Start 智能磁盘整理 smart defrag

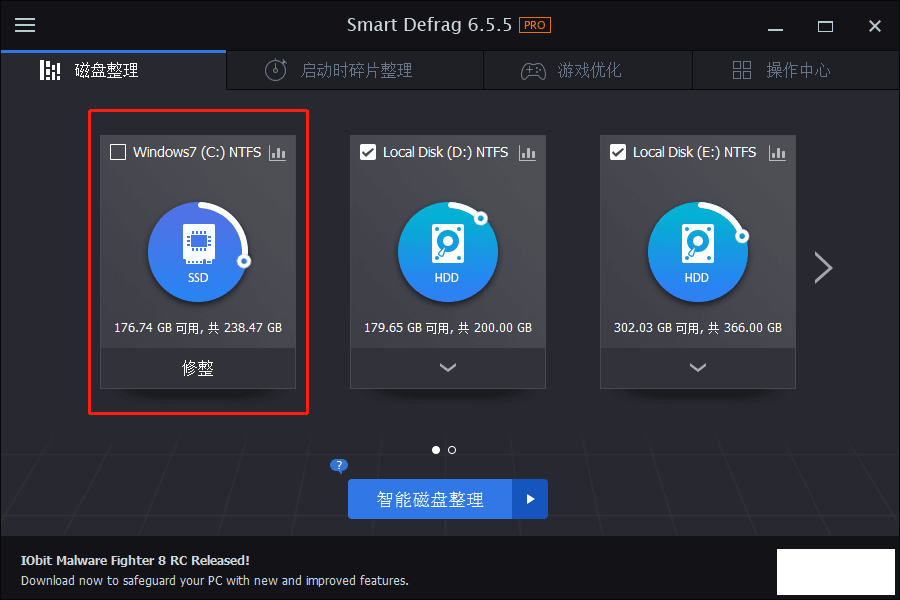pyautogui.click(x=430, y=499)
